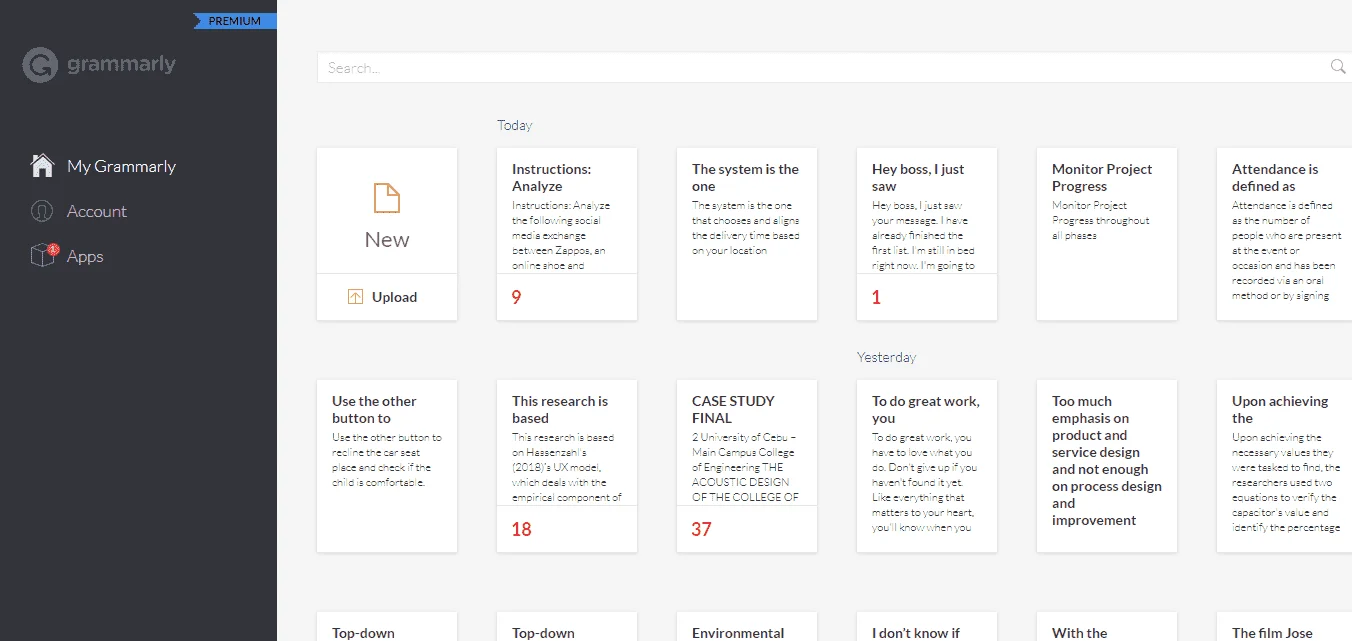Screen dimensions: 1352x641
Task: Open 'Attendance is defined as' document card
Action: [x=1284, y=234]
